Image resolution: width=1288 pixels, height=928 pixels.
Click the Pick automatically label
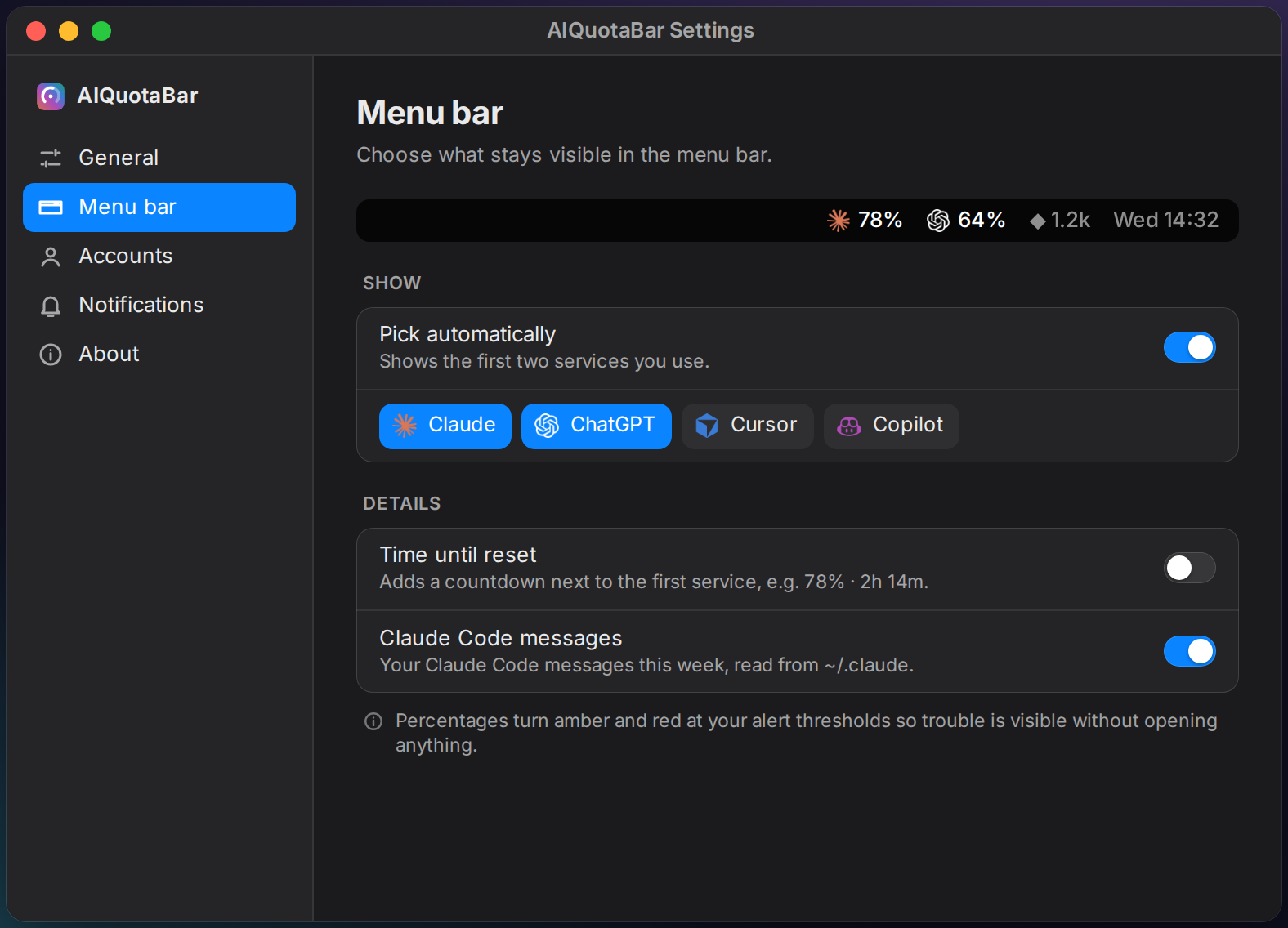467,335
